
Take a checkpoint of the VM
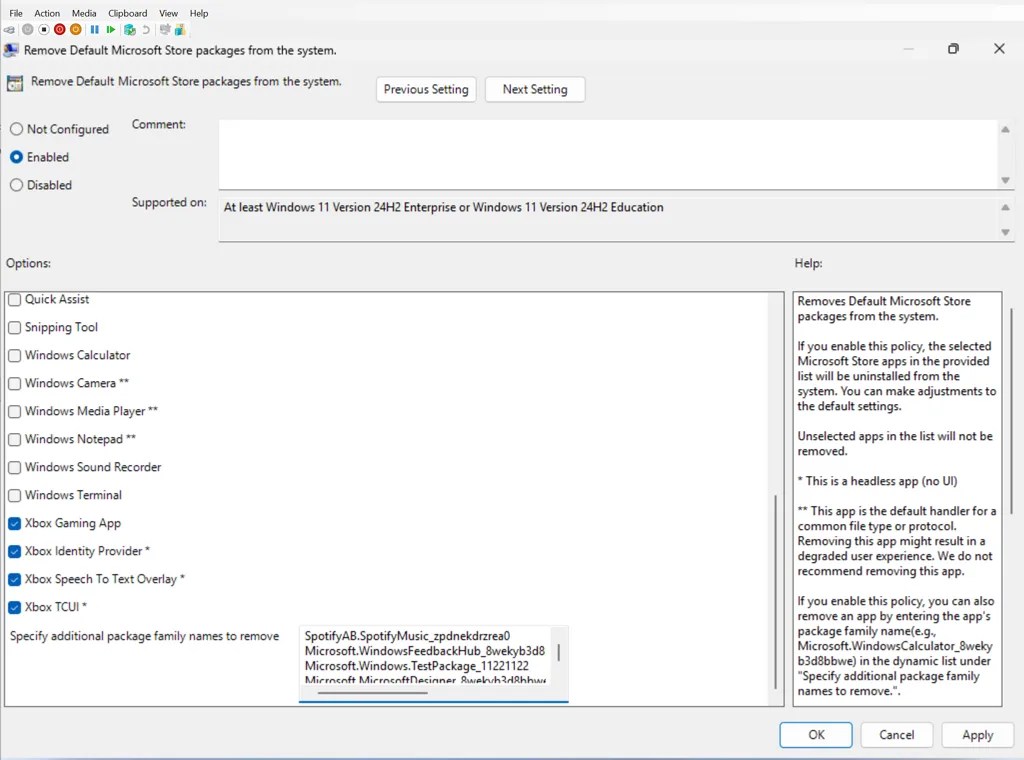(129, 29)
